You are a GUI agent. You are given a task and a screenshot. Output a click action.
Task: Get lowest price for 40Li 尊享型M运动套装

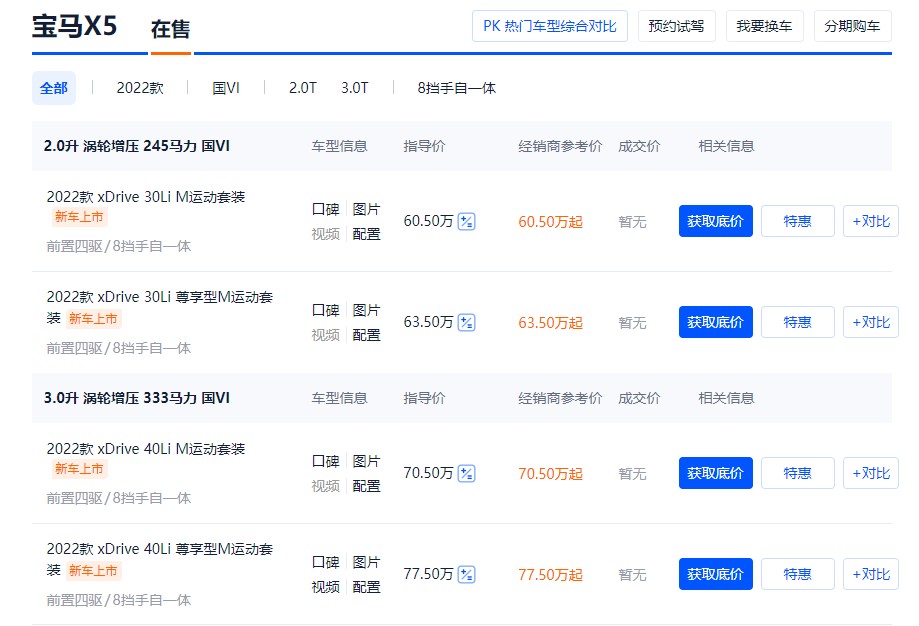(716, 574)
